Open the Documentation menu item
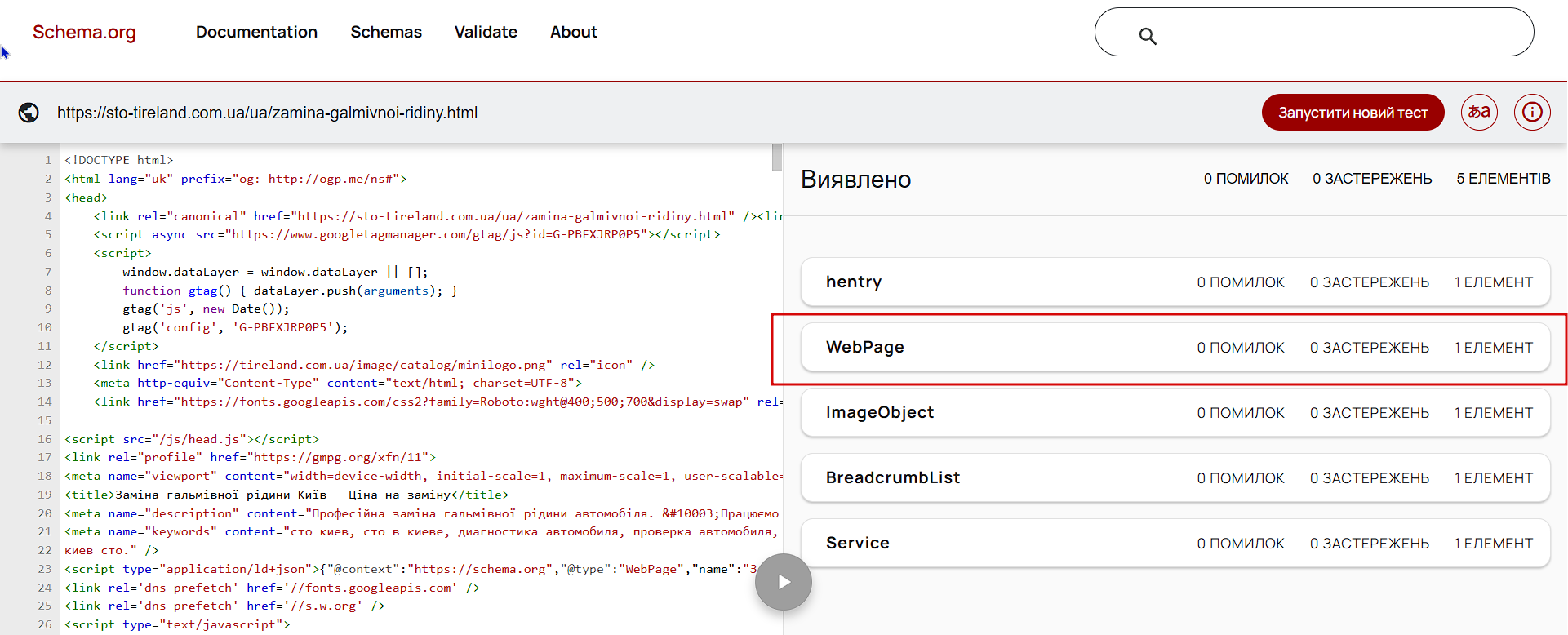 (x=256, y=32)
